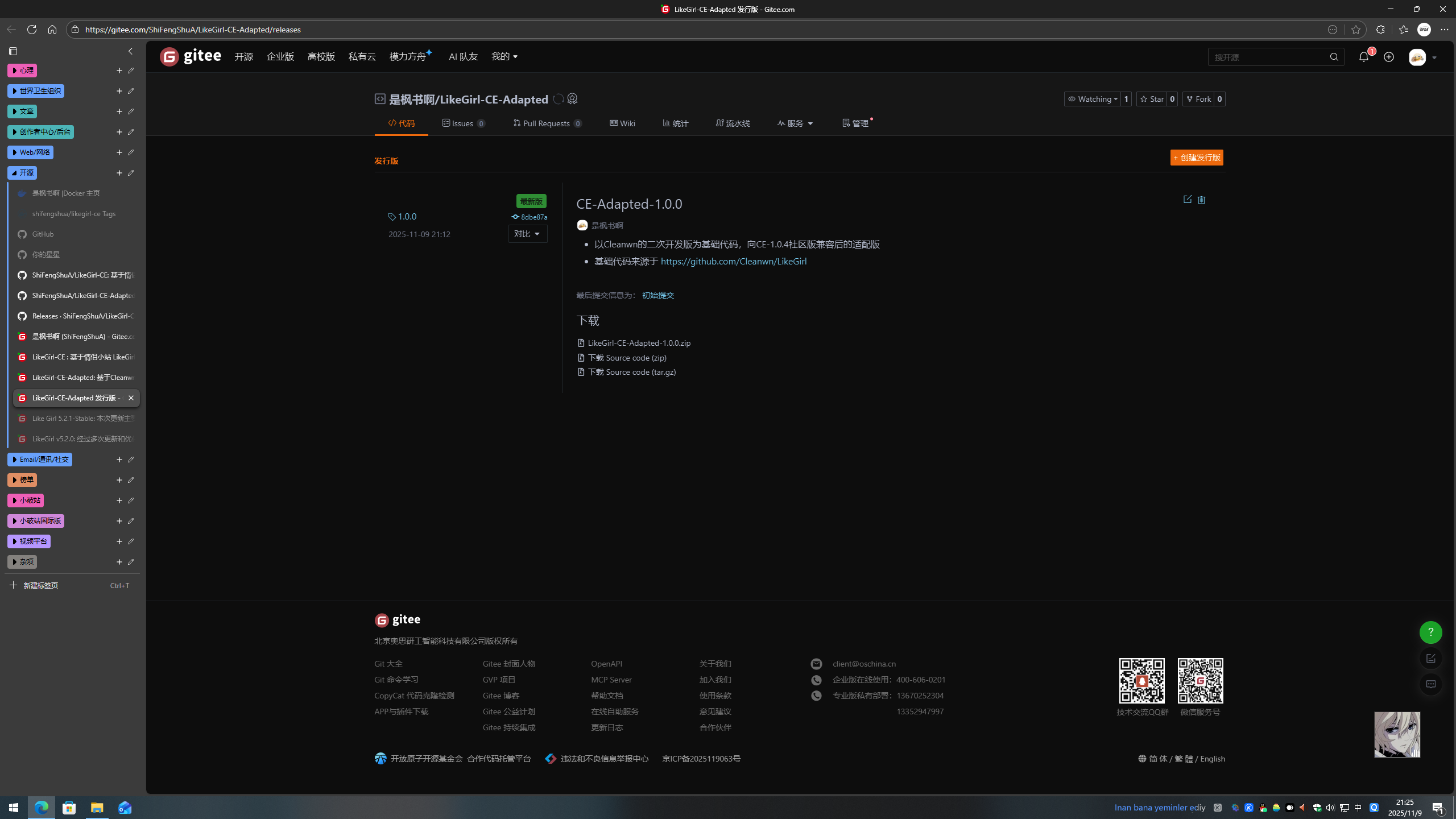Toggle the Star button for repository

(1152, 99)
